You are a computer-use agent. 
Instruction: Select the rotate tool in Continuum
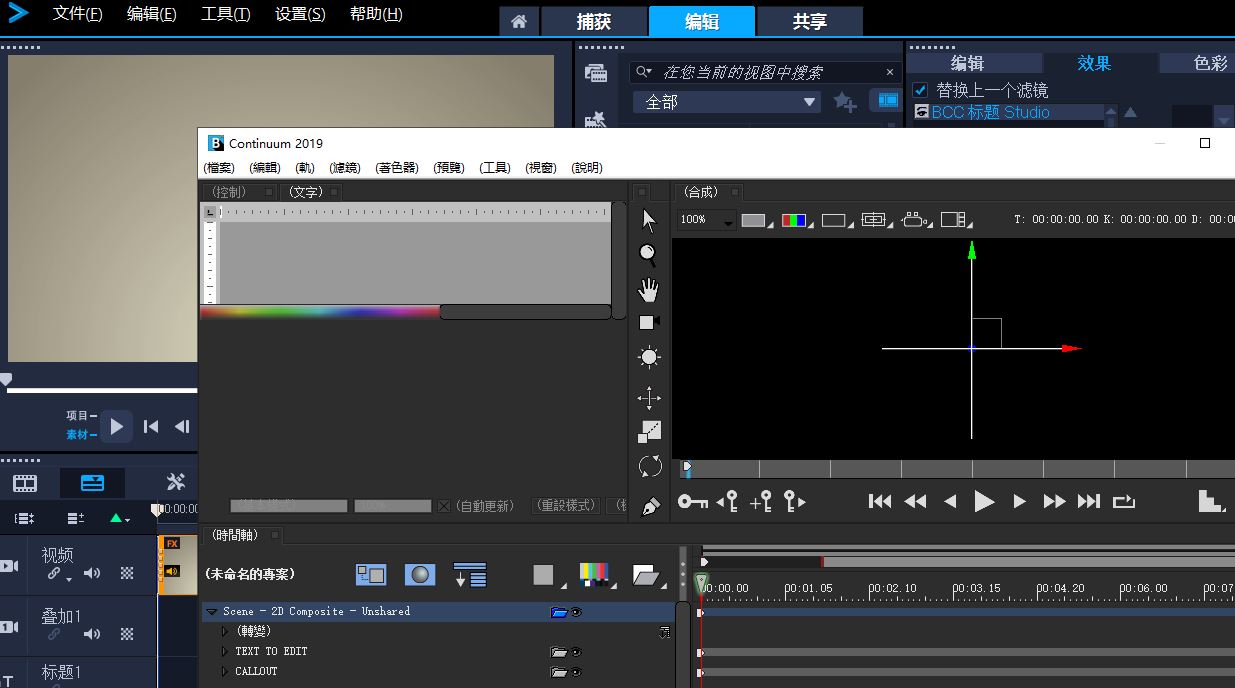pos(650,466)
